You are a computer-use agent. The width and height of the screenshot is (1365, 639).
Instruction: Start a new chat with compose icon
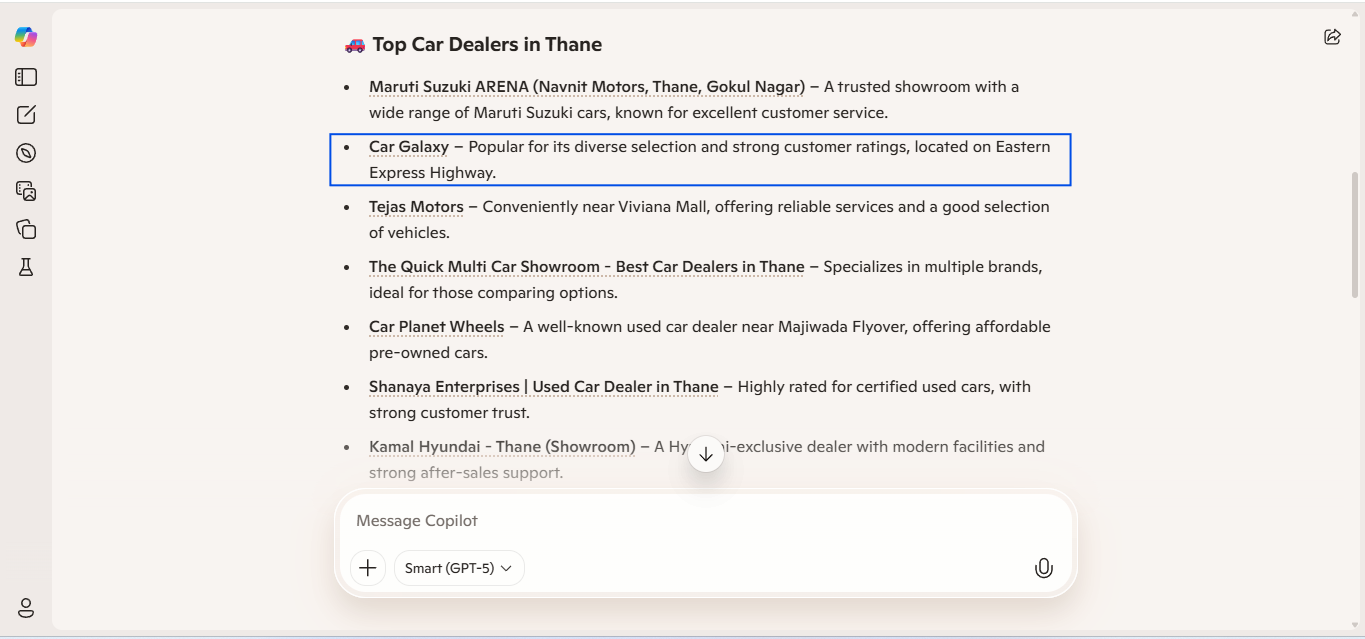click(x=25, y=115)
